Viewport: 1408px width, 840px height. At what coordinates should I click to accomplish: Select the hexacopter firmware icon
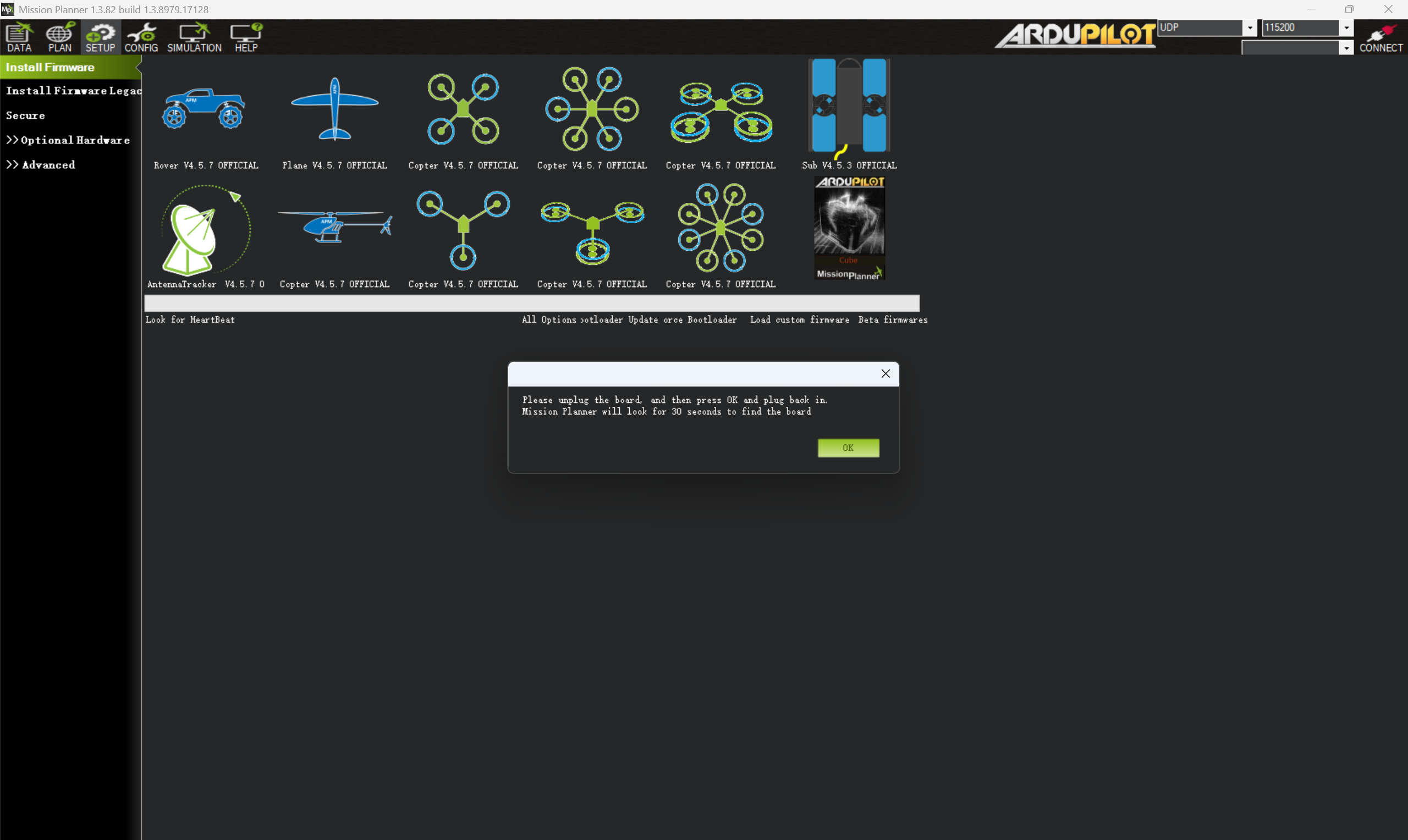tap(592, 109)
